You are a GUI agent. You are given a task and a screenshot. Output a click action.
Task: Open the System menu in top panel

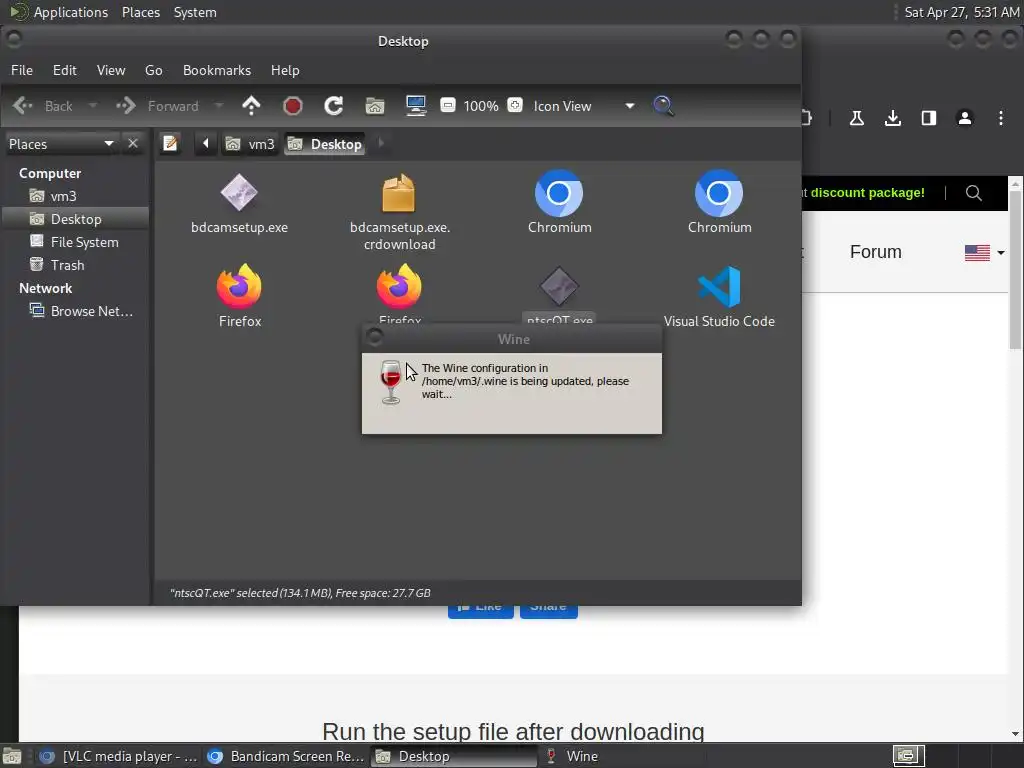pos(195,12)
